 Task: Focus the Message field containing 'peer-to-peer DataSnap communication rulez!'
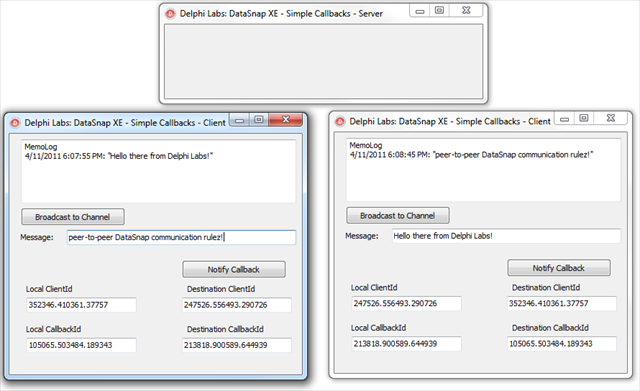181,238
